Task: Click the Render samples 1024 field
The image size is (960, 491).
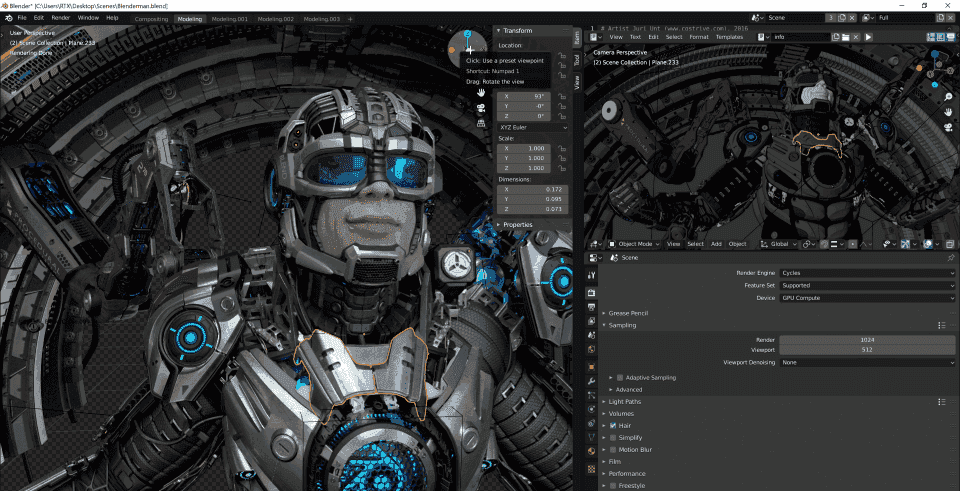Action: [867, 340]
